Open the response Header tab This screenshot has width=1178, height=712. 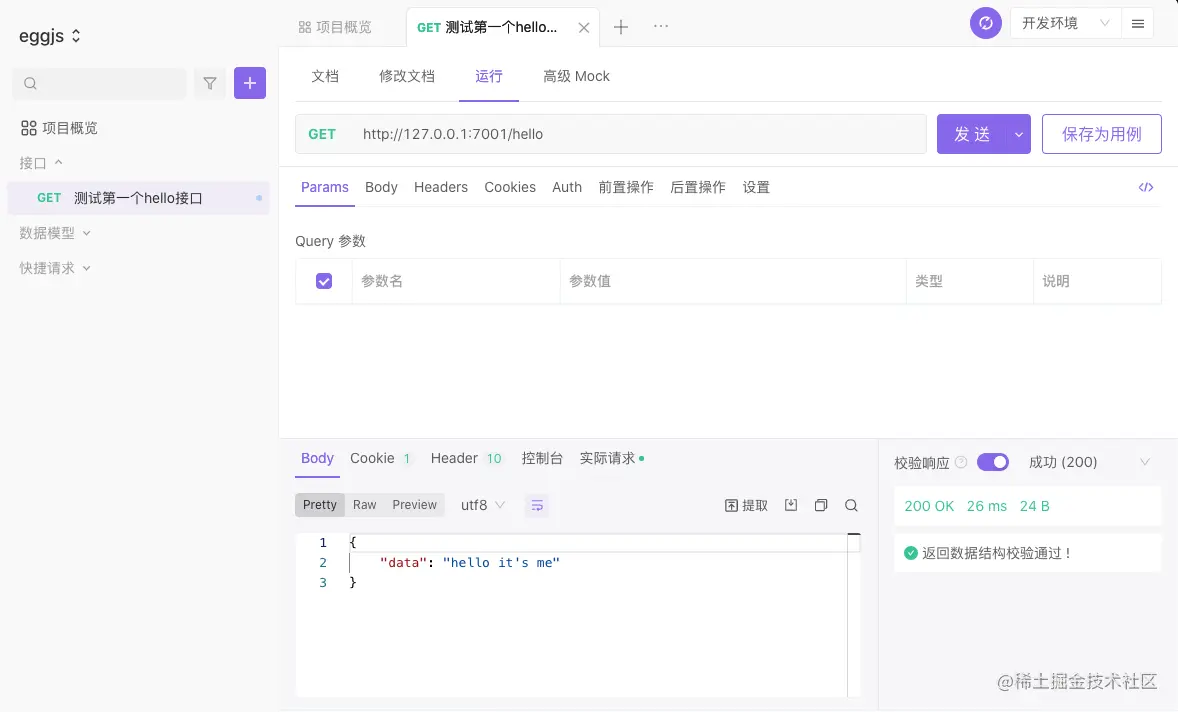pos(466,458)
